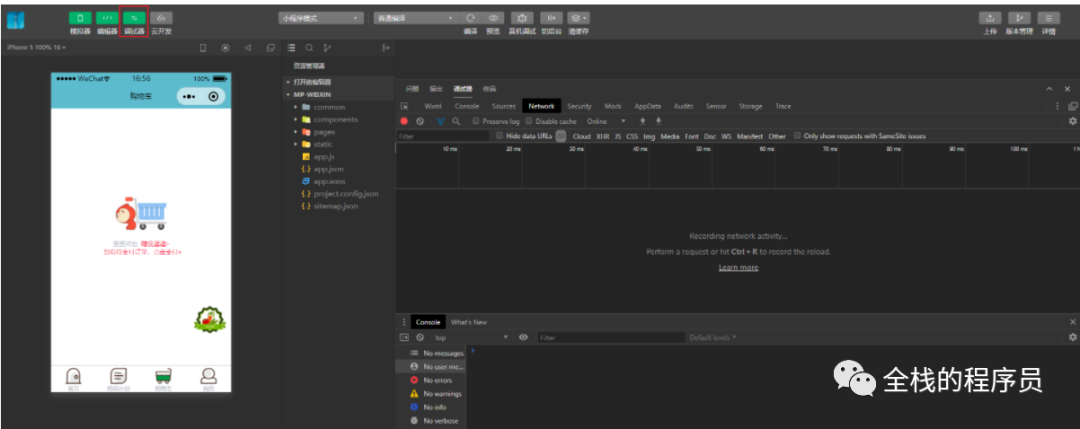This screenshot has height=429, width=1080.
Task: Check Only show requests with SameSite issues
Action: (798, 136)
